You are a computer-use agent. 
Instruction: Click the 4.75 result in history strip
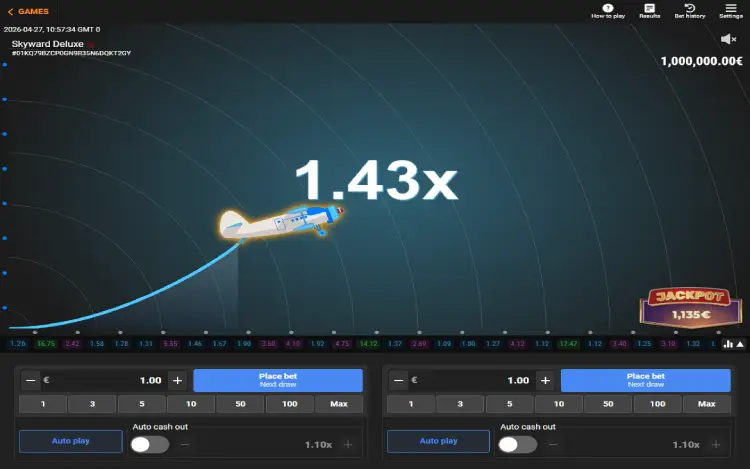[x=342, y=344]
